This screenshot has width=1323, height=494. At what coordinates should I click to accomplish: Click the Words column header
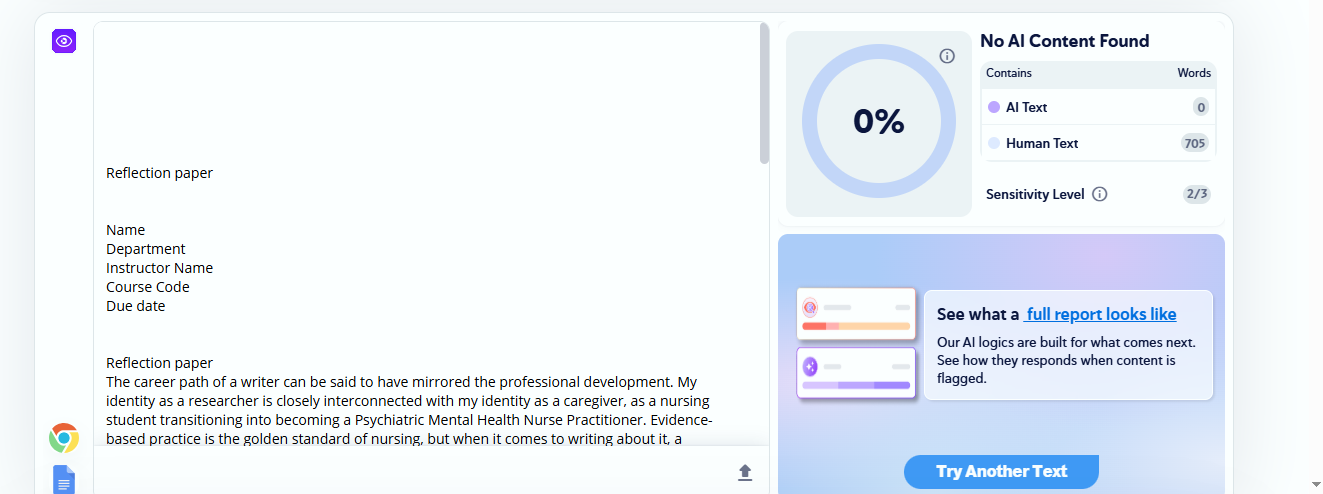(1194, 73)
